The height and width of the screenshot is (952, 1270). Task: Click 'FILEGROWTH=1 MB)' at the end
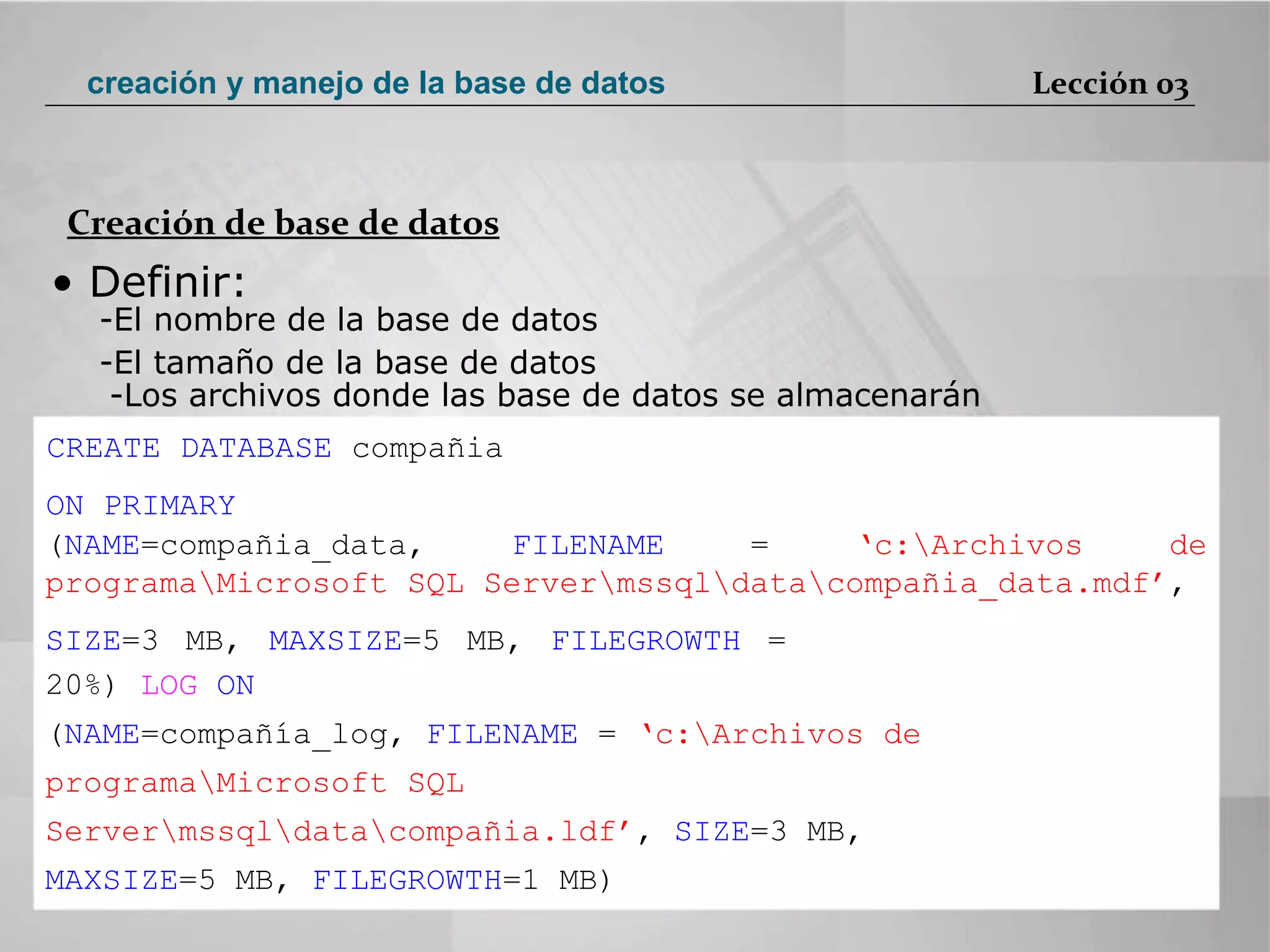click(x=462, y=880)
